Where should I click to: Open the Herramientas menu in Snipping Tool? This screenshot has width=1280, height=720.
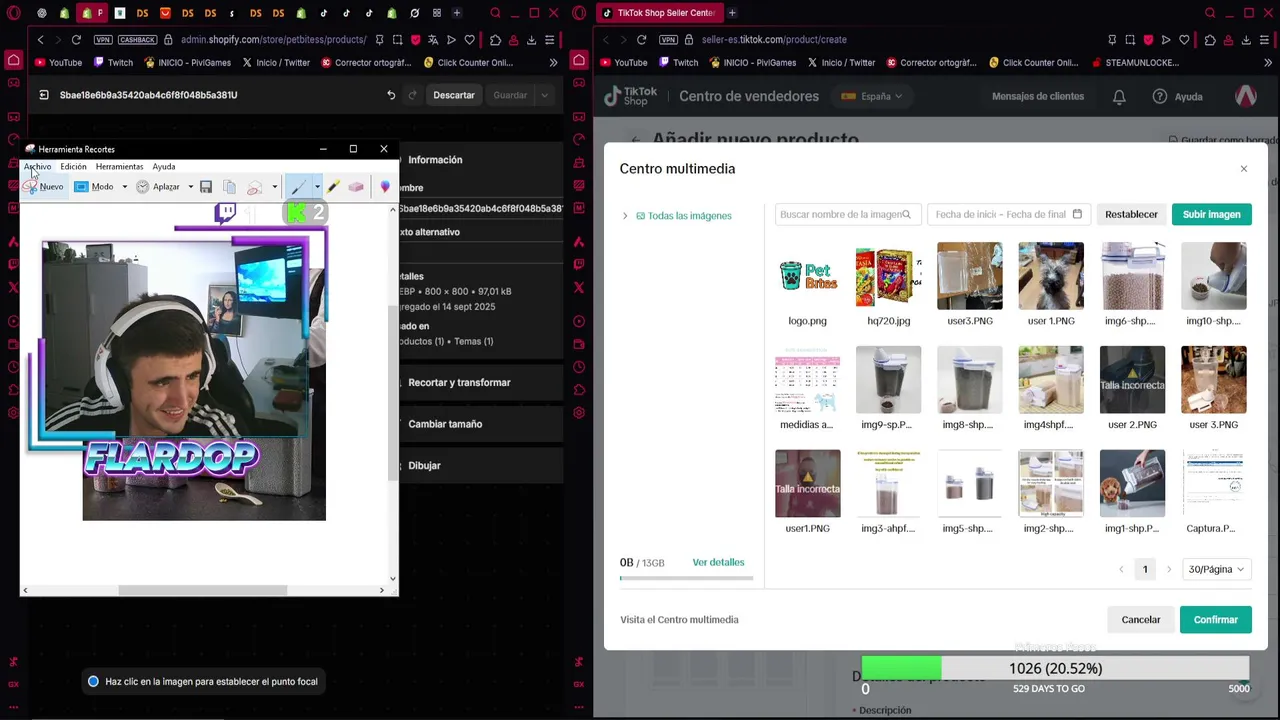119,167
